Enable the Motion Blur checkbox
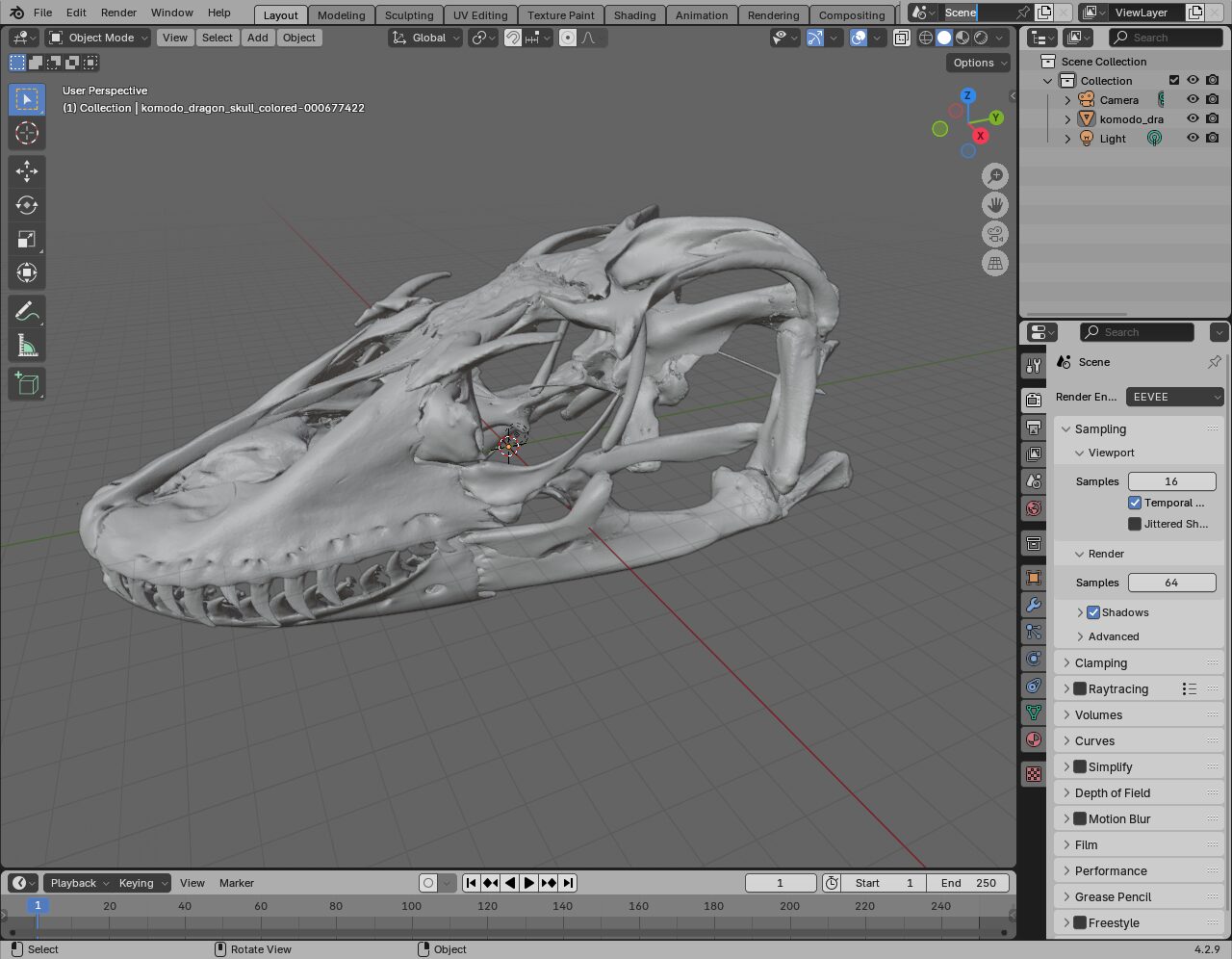 (x=1080, y=818)
